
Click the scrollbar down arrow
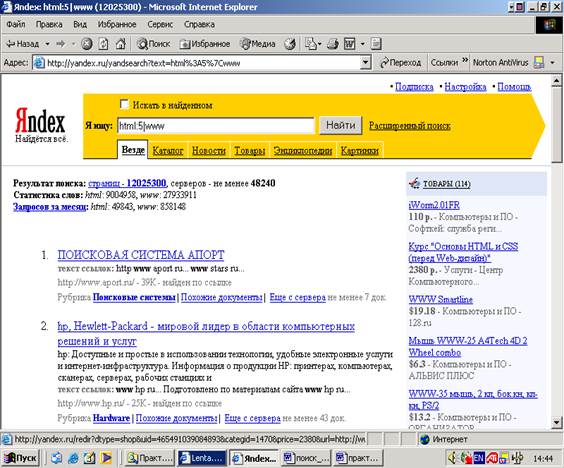click(556, 422)
